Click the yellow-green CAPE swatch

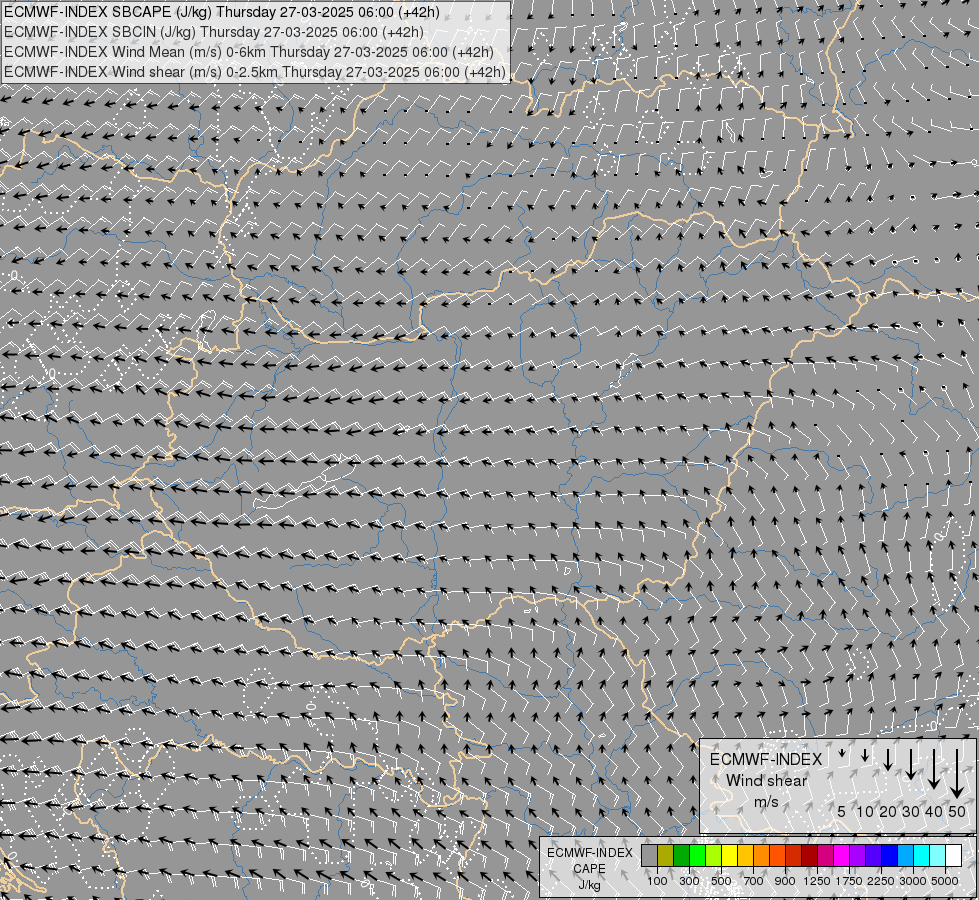(714, 856)
